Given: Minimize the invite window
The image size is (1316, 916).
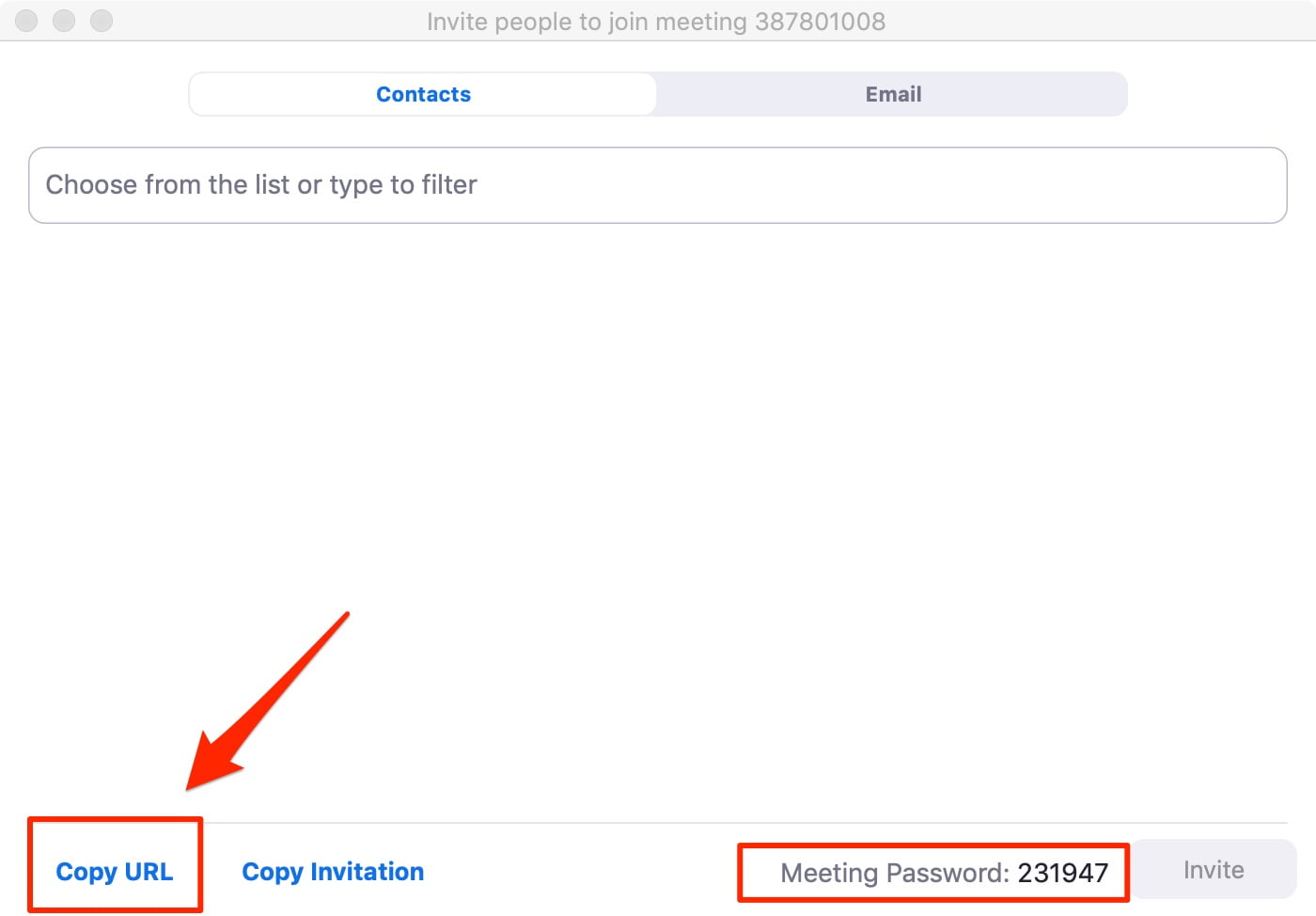Looking at the screenshot, I should click(x=63, y=20).
